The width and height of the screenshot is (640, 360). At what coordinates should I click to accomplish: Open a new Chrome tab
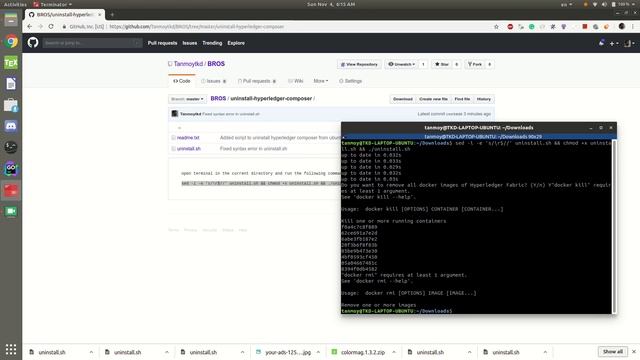point(112,15)
